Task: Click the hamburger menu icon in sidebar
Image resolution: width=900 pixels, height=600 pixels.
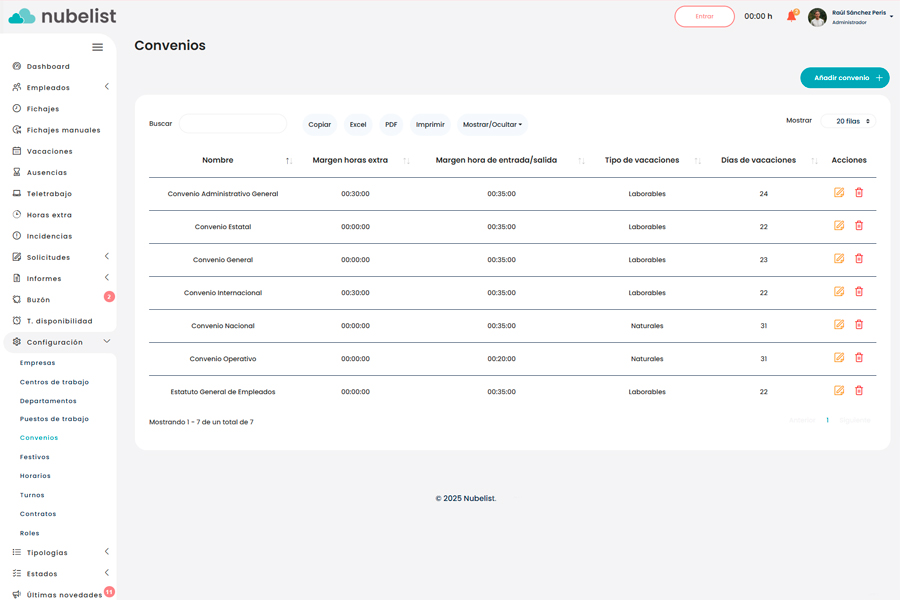Action: pyautogui.click(x=97, y=47)
